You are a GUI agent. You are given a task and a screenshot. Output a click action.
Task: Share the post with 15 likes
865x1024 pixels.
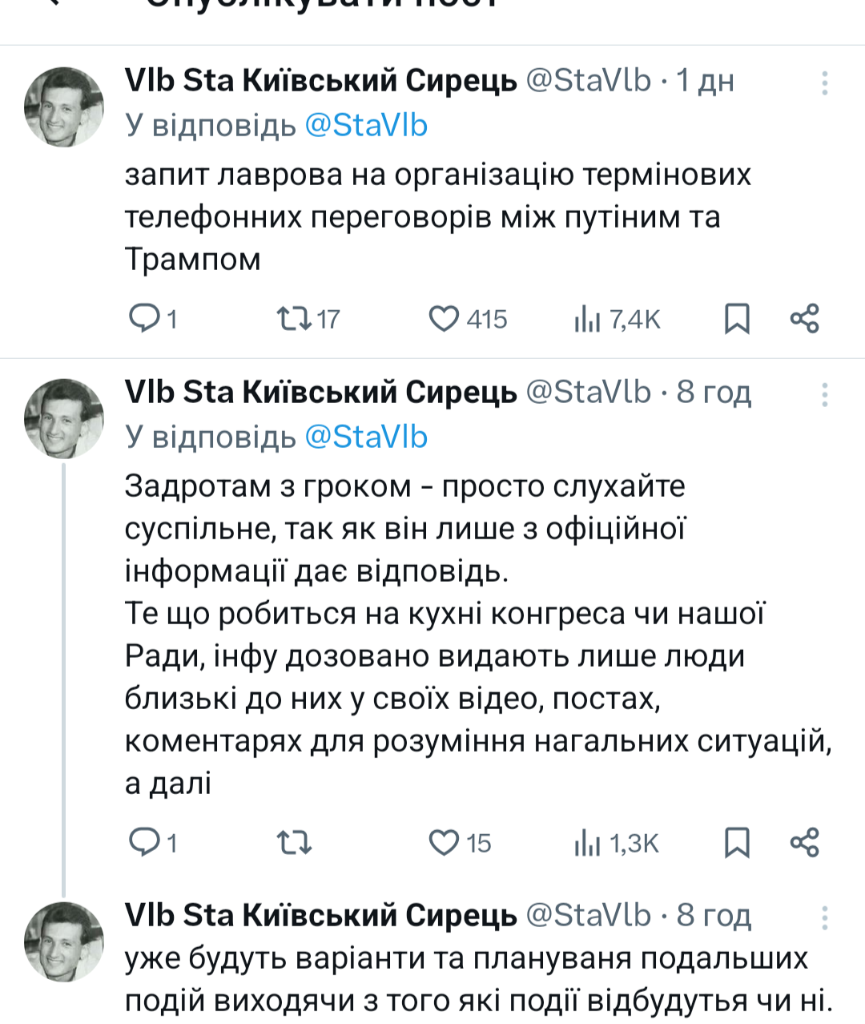[x=805, y=843]
